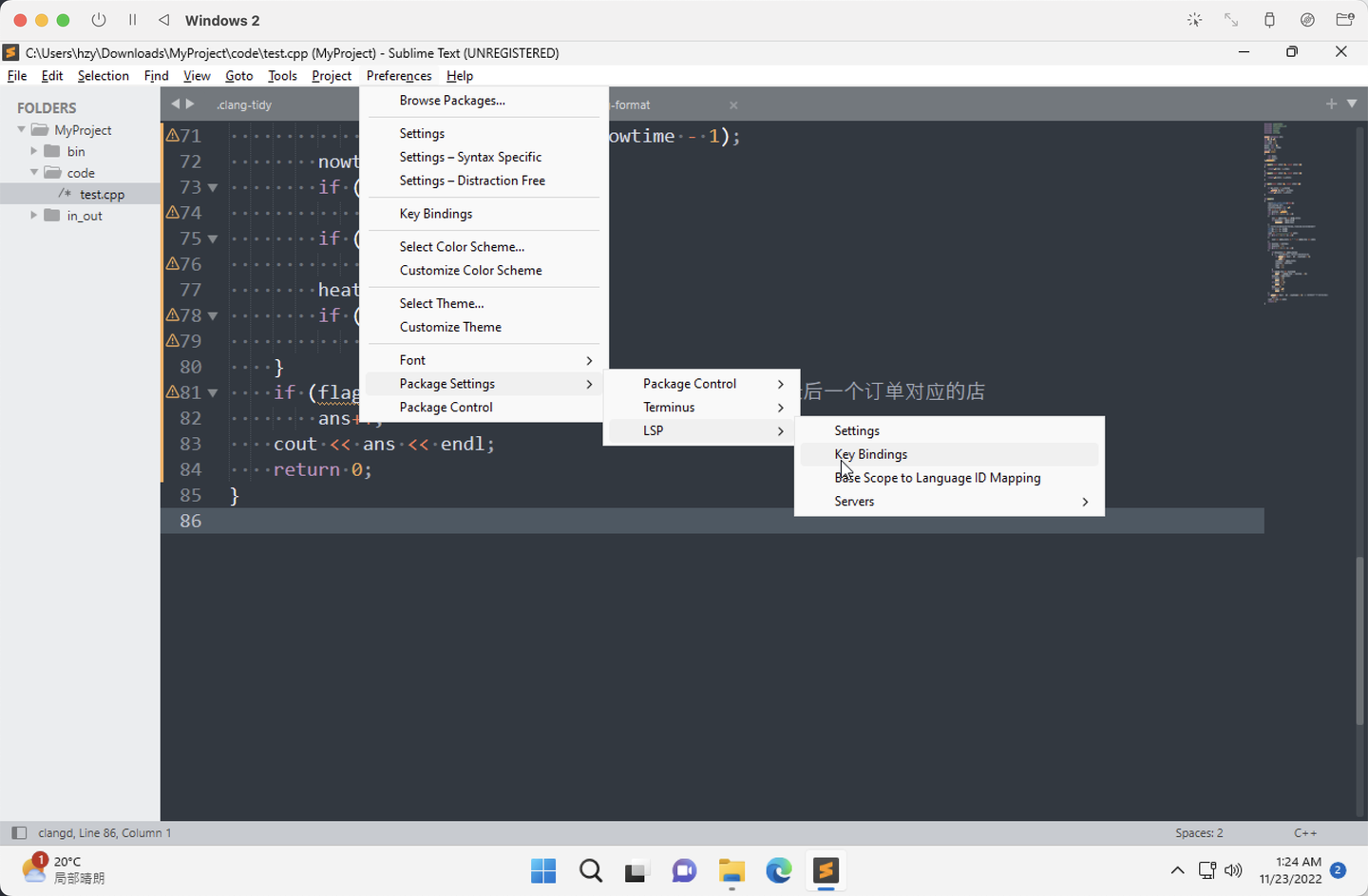Open the Tools menu
Screen dimensions: 1368x896
tap(282, 76)
